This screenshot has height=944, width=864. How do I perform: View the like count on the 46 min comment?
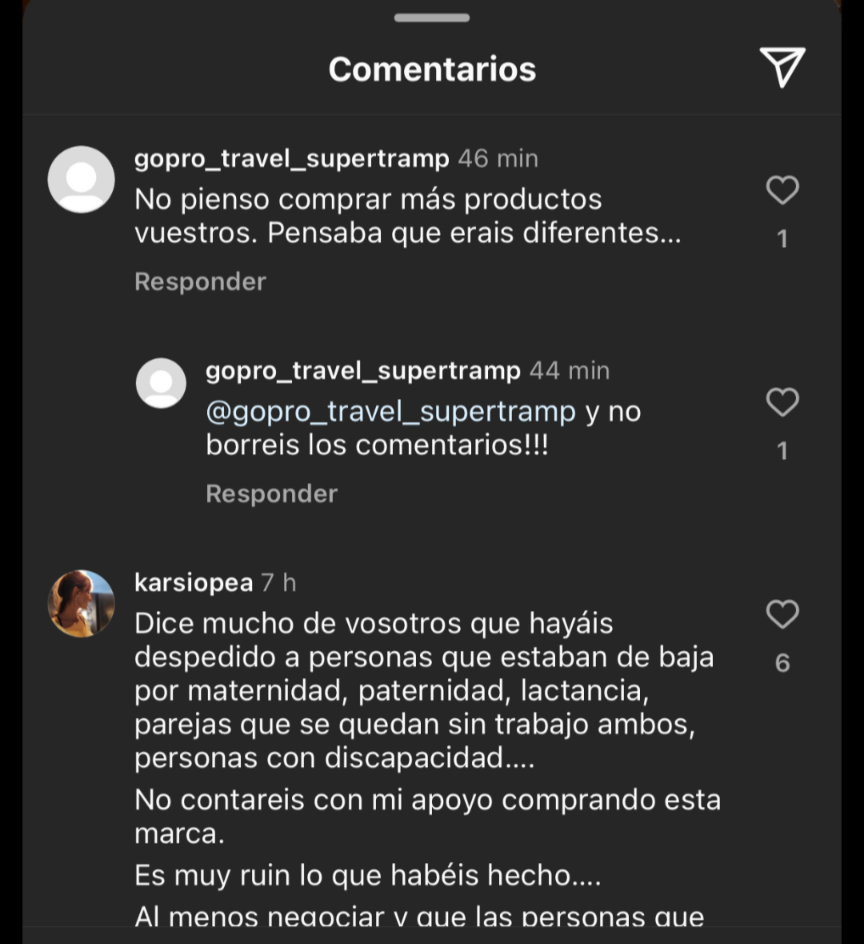coord(782,239)
